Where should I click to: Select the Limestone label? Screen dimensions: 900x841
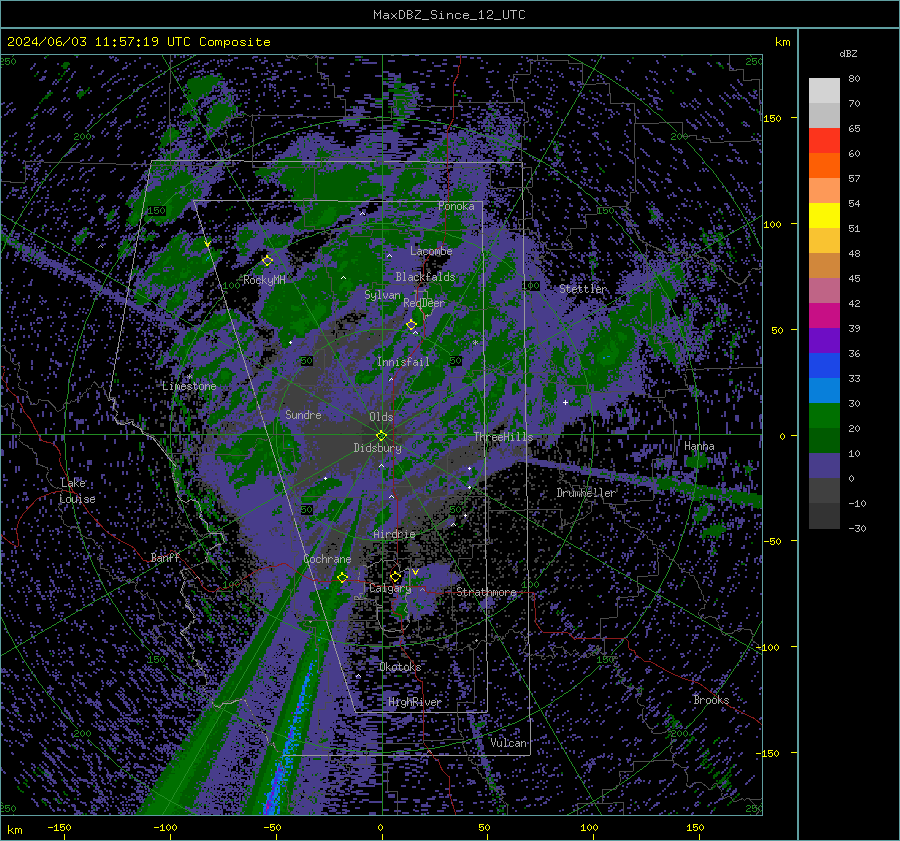[189, 386]
